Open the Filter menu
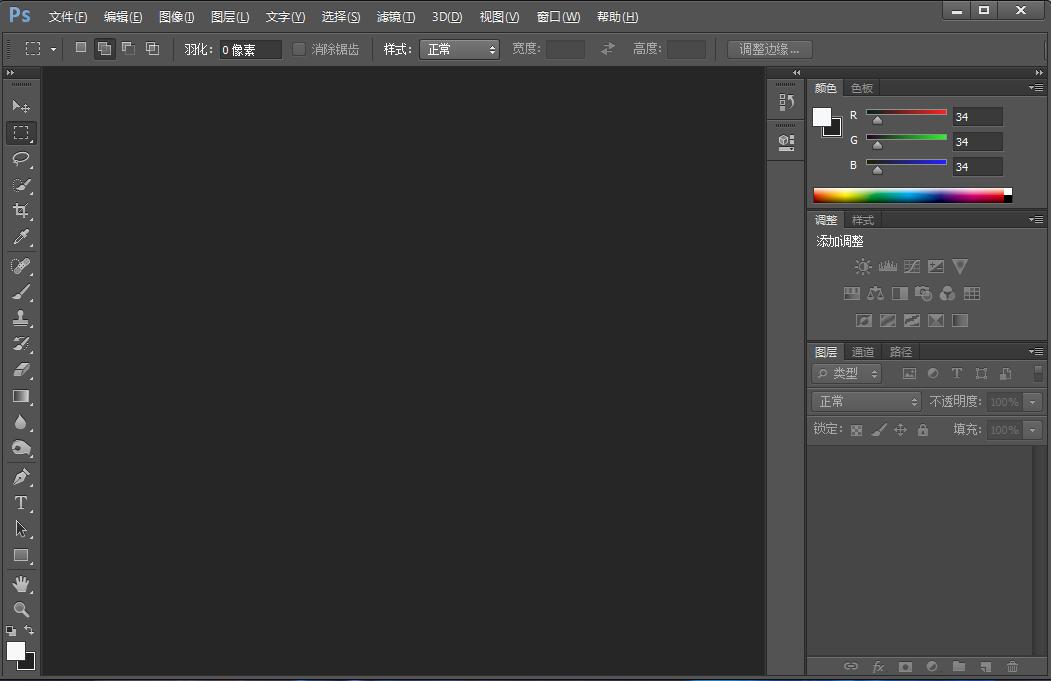Viewport: 1051px width, 681px height. click(395, 17)
